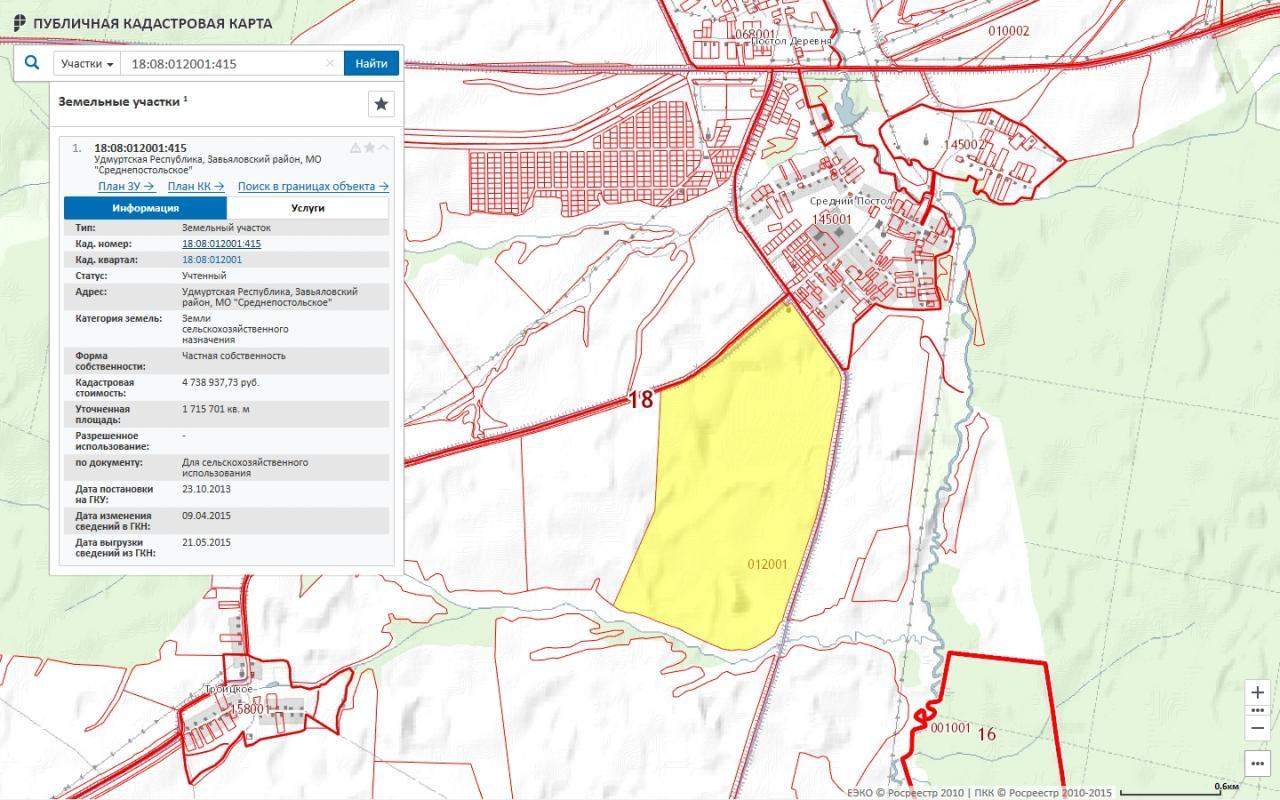Image resolution: width=1280 pixels, height=800 pixels.
Task: Click cadastral quarter link 18:08:012001
Action: click(x=212, y=259)
